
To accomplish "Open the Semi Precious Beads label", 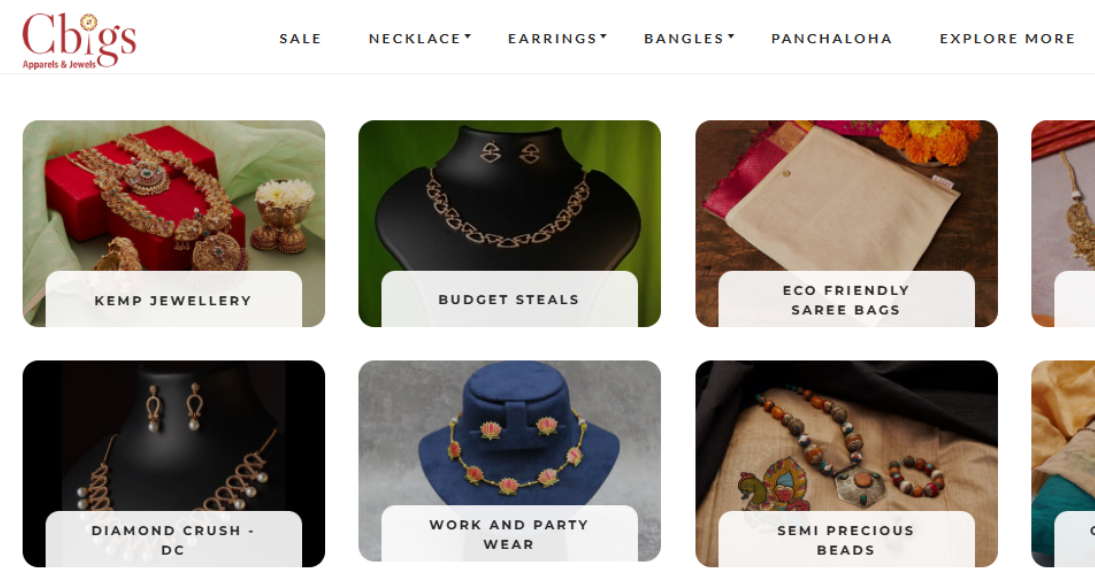I will click(846, 540).
